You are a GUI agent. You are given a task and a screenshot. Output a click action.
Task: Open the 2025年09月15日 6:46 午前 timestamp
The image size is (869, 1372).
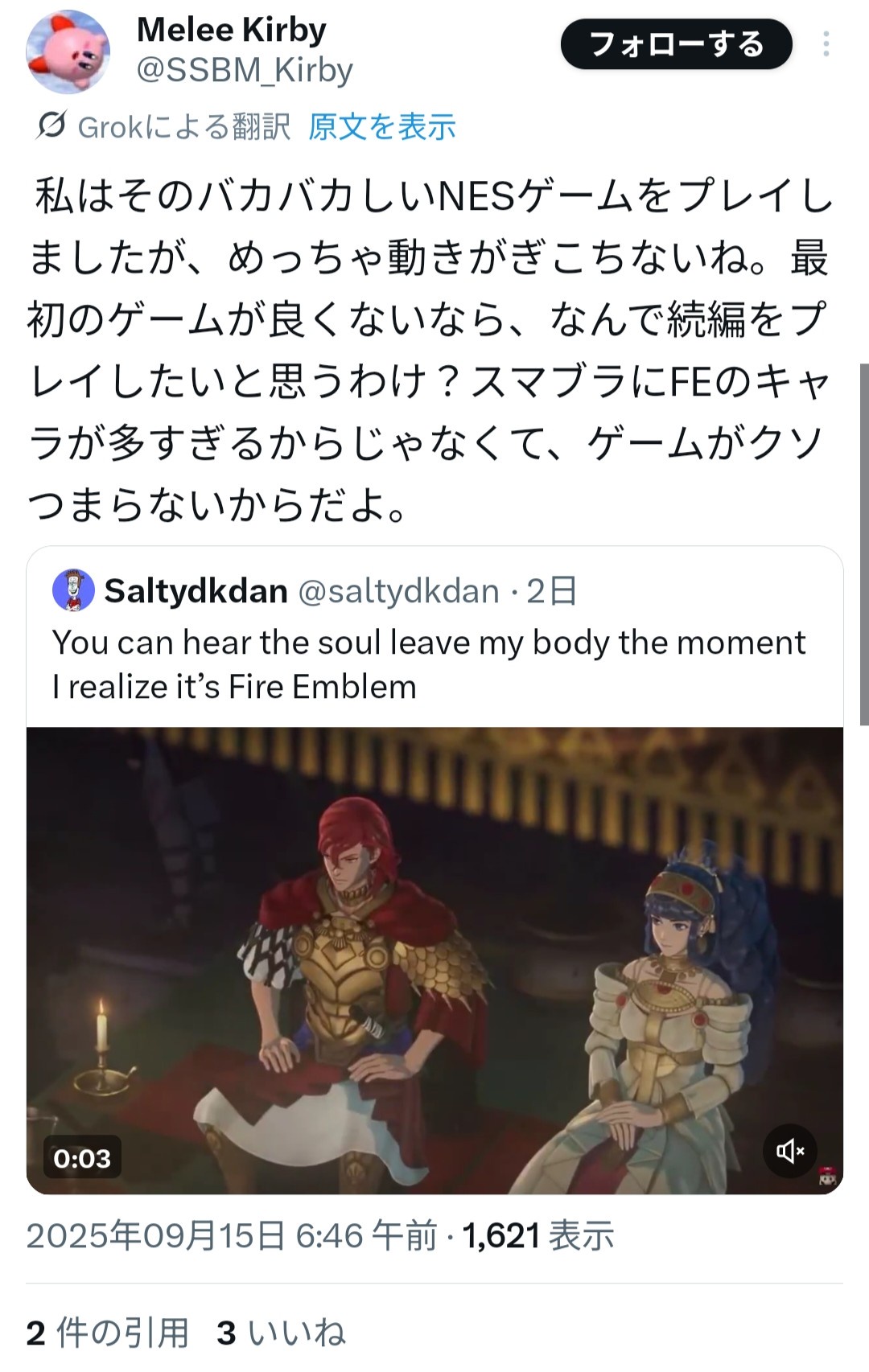pyautogui.click(x=232, y=1235)
